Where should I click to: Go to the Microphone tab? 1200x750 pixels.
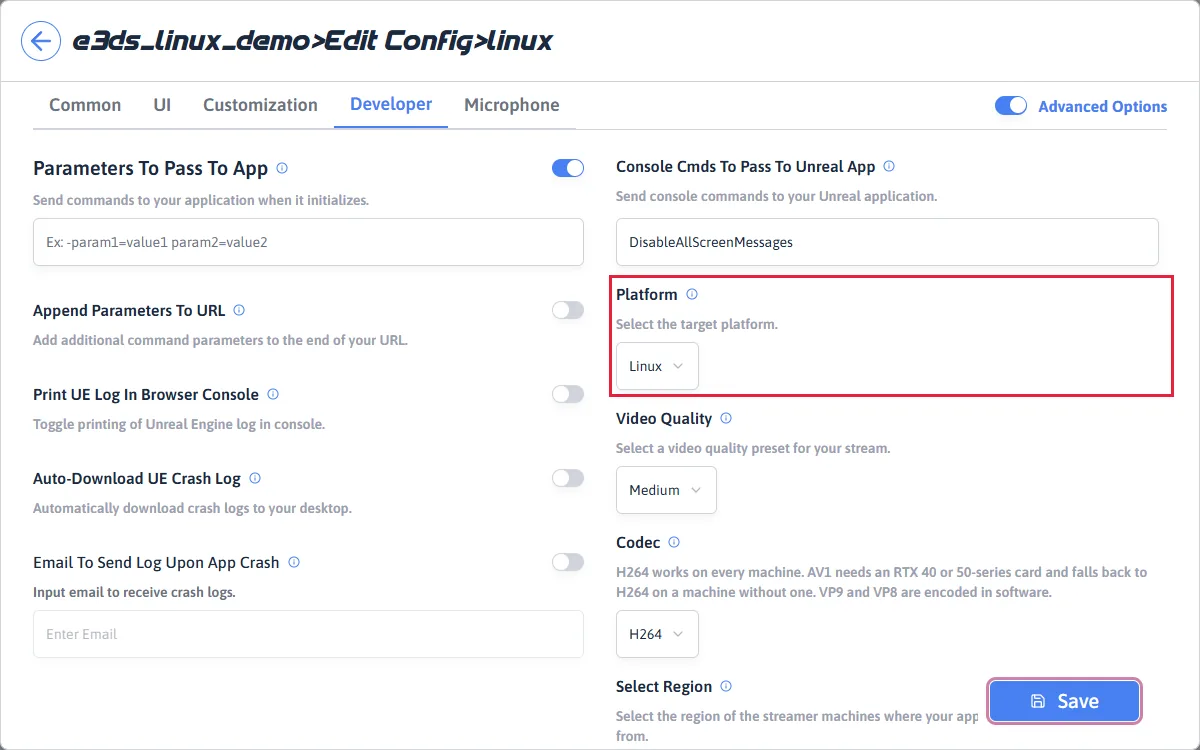pyautogui.click(x=512, y=105)
